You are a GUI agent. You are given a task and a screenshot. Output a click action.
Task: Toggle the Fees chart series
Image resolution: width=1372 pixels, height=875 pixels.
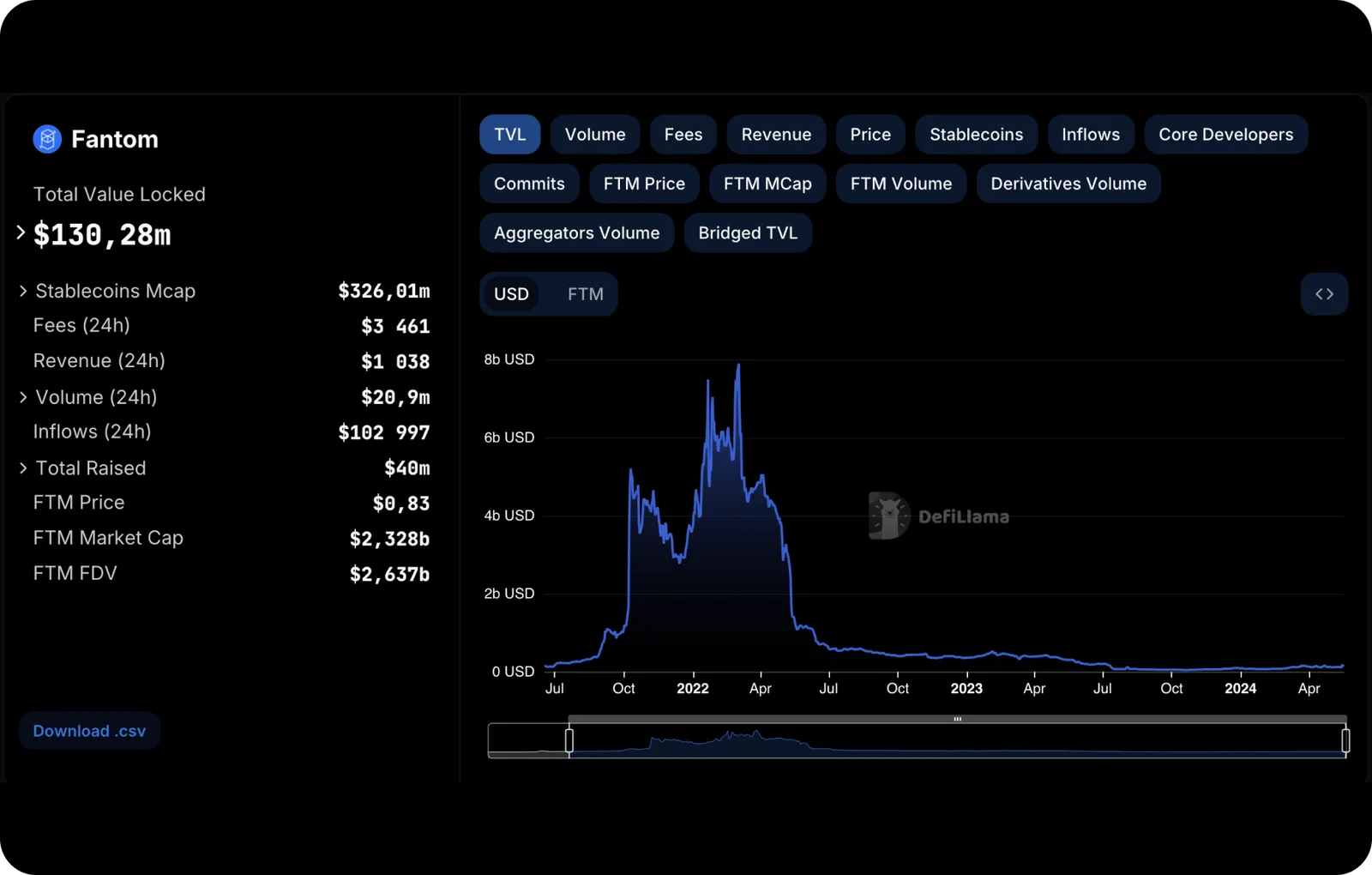pos(683,135)
